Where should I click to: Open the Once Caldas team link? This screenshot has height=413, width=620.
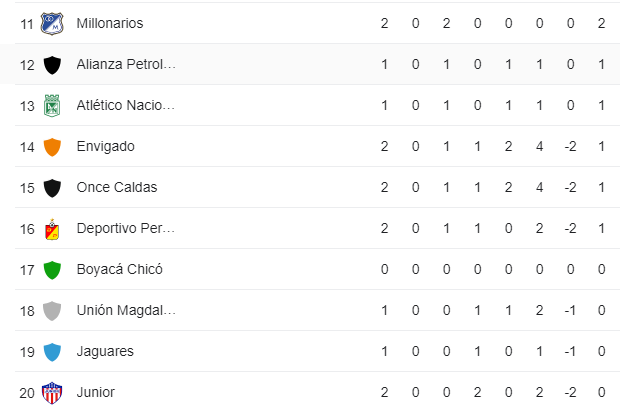point(117,187)
